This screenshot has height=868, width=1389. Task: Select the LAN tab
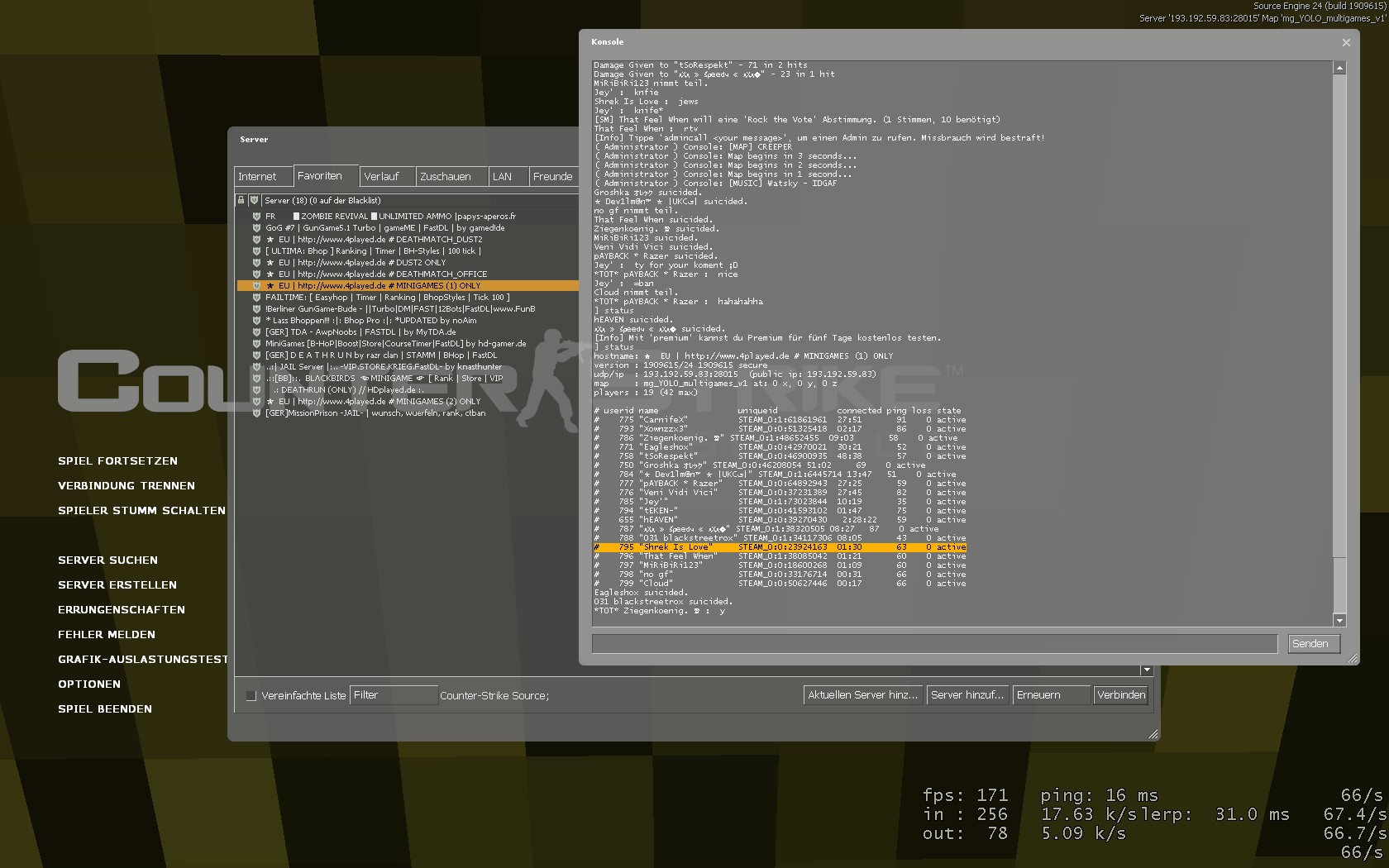point(508,177)
